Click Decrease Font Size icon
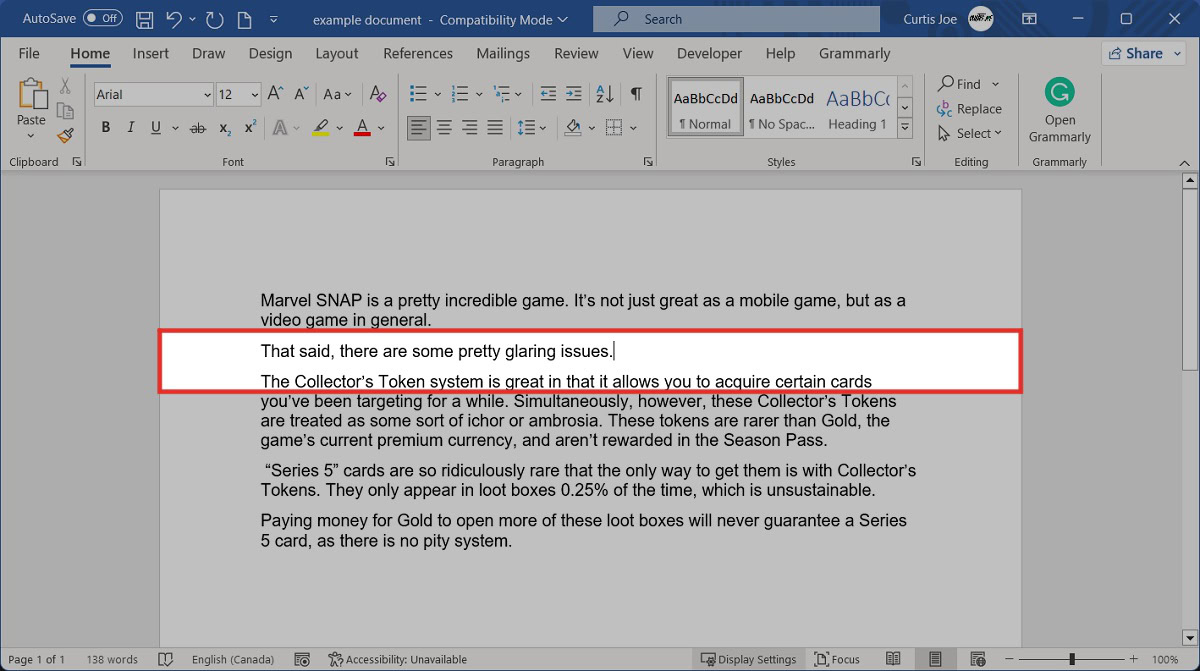The width and height of the screenshot is (1200, 671). click(302, 94)
